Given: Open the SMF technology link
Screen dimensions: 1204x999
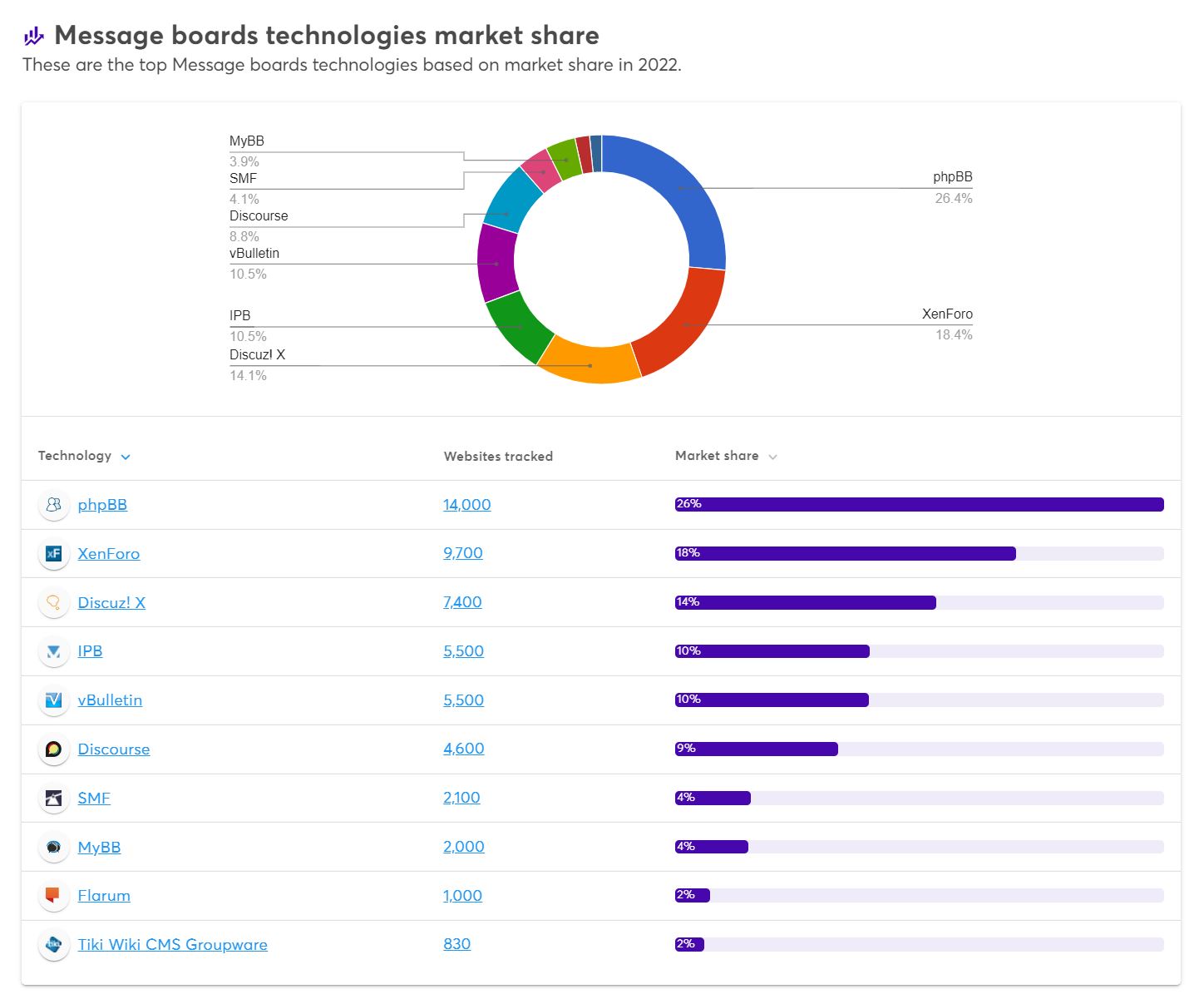Looking at the screenshot, I should click(94, 799).
